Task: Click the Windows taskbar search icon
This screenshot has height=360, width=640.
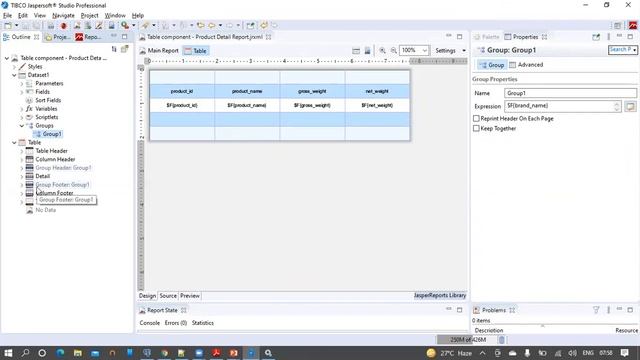Action: [x=25, y=353]
